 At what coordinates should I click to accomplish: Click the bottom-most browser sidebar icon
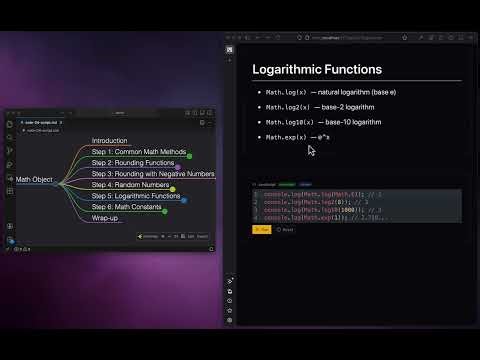229,320
